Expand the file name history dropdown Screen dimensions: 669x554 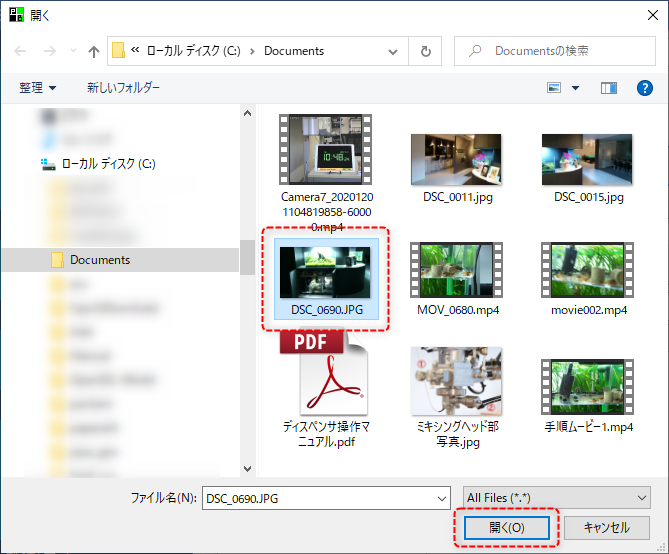pos(442,497)
